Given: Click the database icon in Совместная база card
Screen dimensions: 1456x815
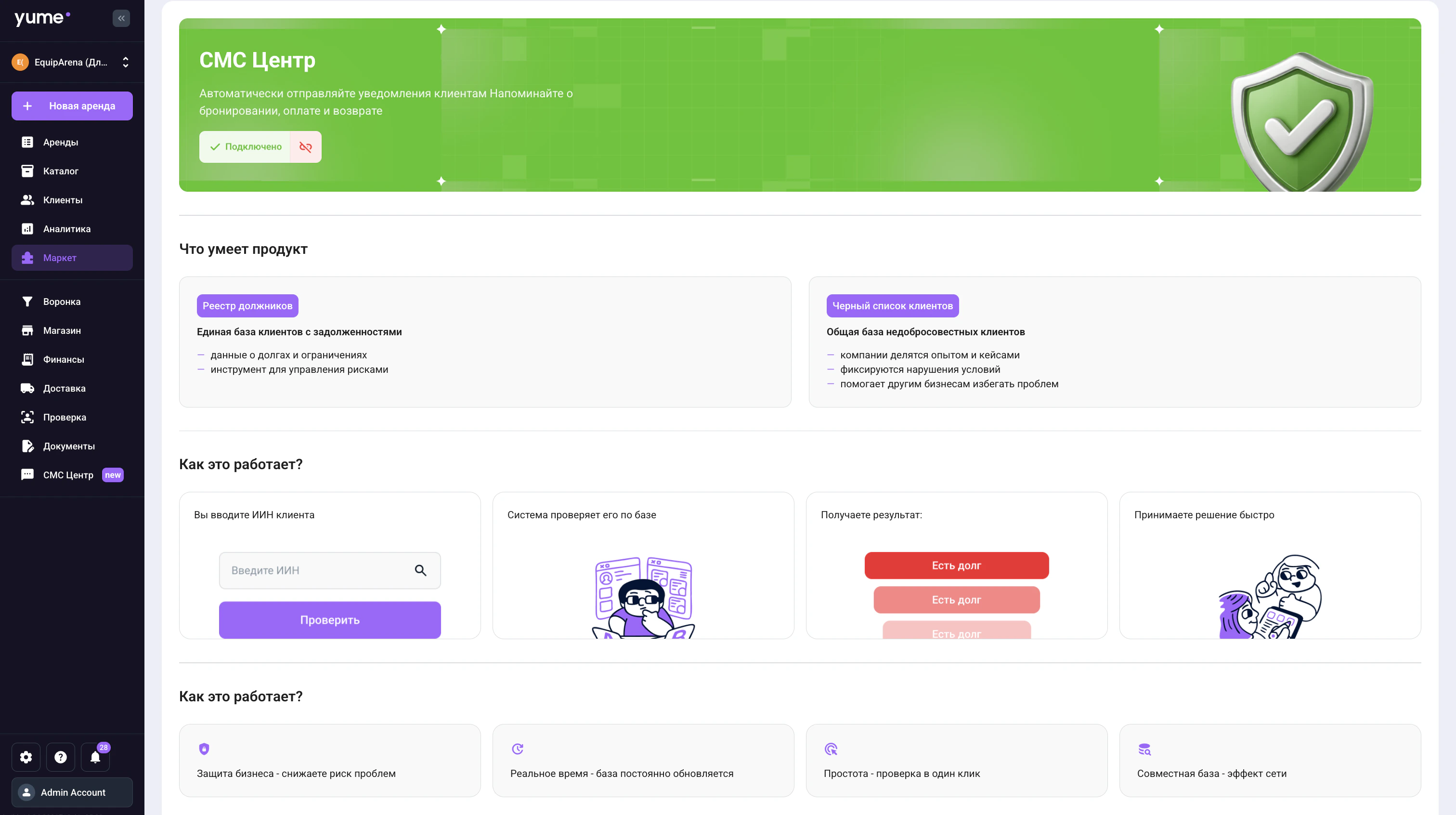Looking at the screenshot, I should pyautogui.click(x=1144, y=749).
